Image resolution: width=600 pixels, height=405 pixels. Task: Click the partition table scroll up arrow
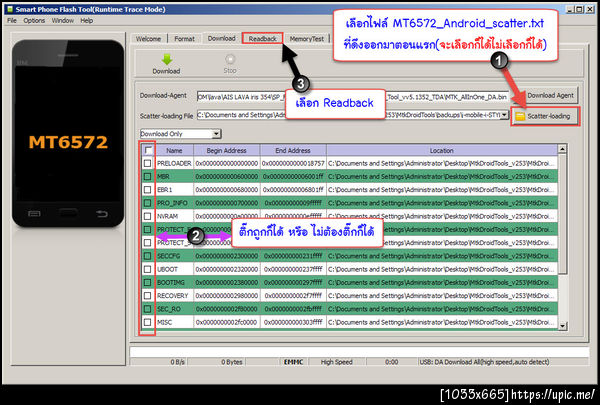click(562, 149)
